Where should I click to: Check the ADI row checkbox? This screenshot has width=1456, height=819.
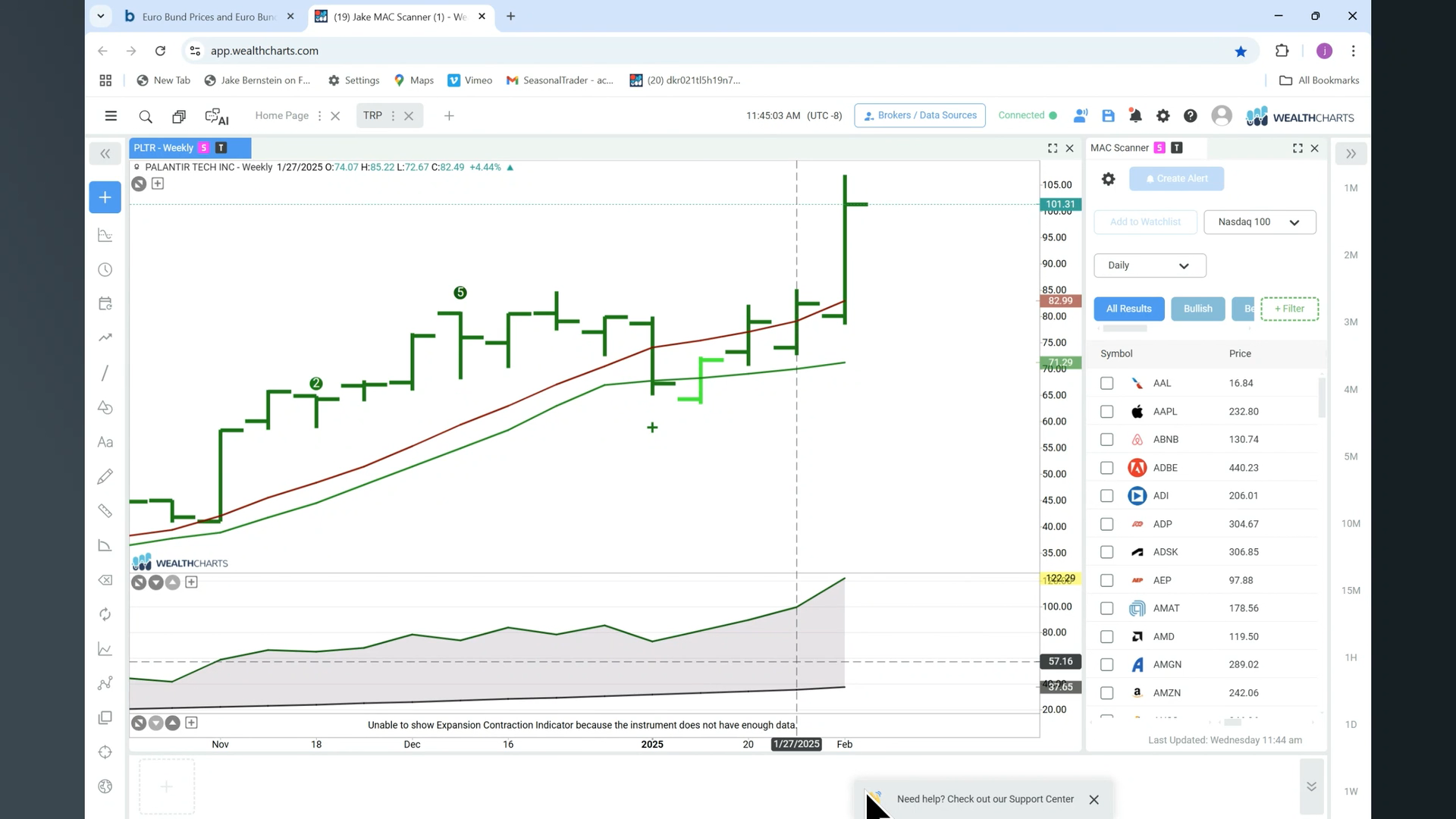pos(1107,496)
